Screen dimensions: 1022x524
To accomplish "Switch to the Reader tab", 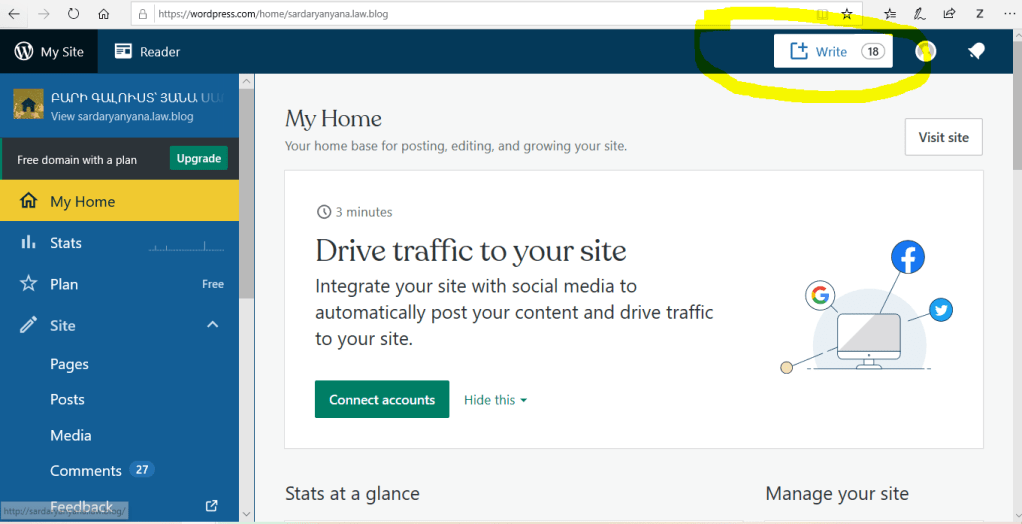I will click(147, 52).
